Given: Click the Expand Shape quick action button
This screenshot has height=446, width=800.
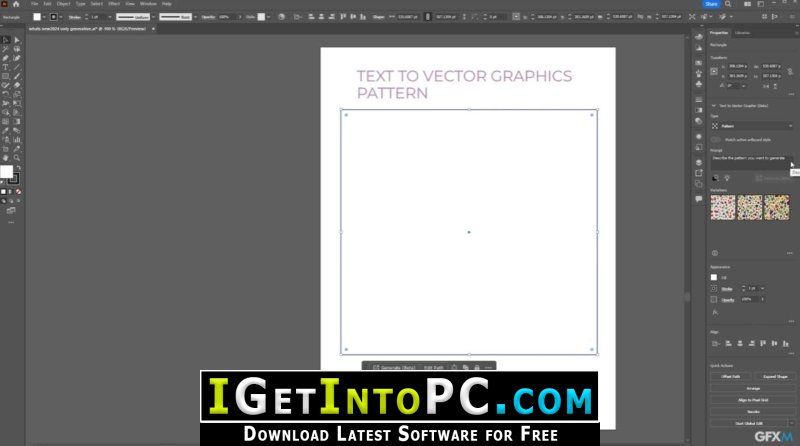Looking at the screenshot, I should point(775,377).
